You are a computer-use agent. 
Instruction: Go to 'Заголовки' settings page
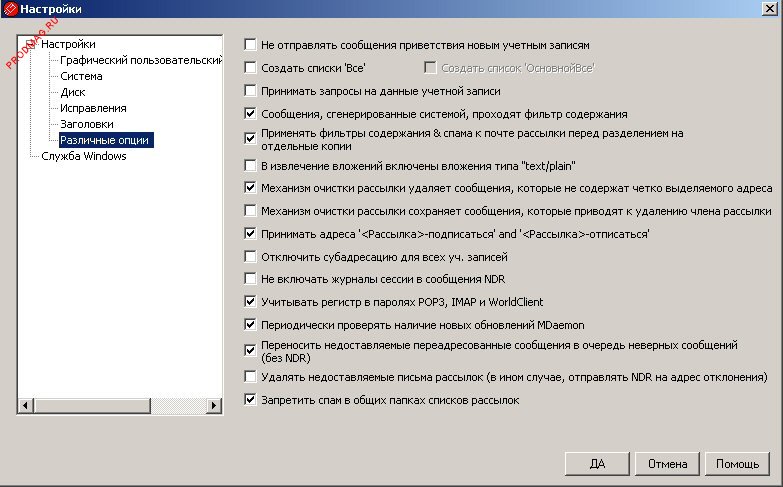pyautogui.click(x=86, y=124)
